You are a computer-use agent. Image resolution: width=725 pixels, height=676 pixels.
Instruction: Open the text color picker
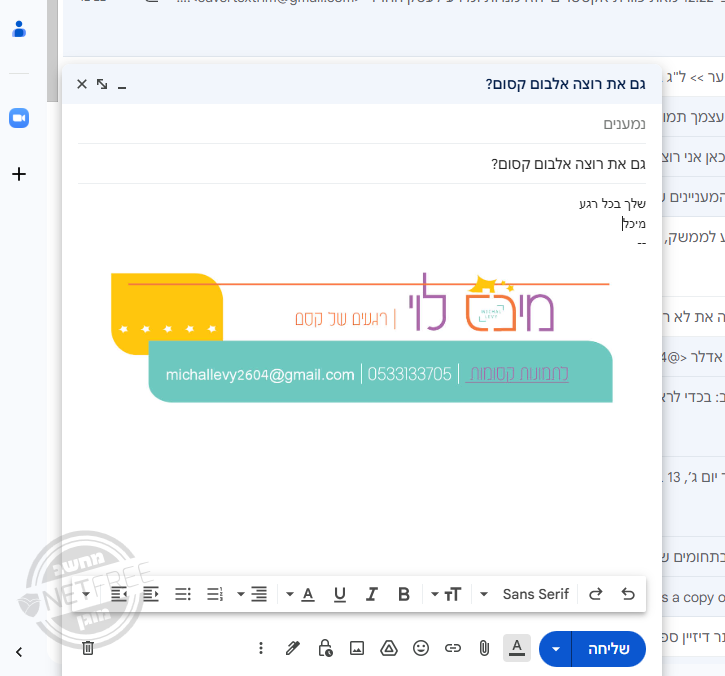[308, 594]
